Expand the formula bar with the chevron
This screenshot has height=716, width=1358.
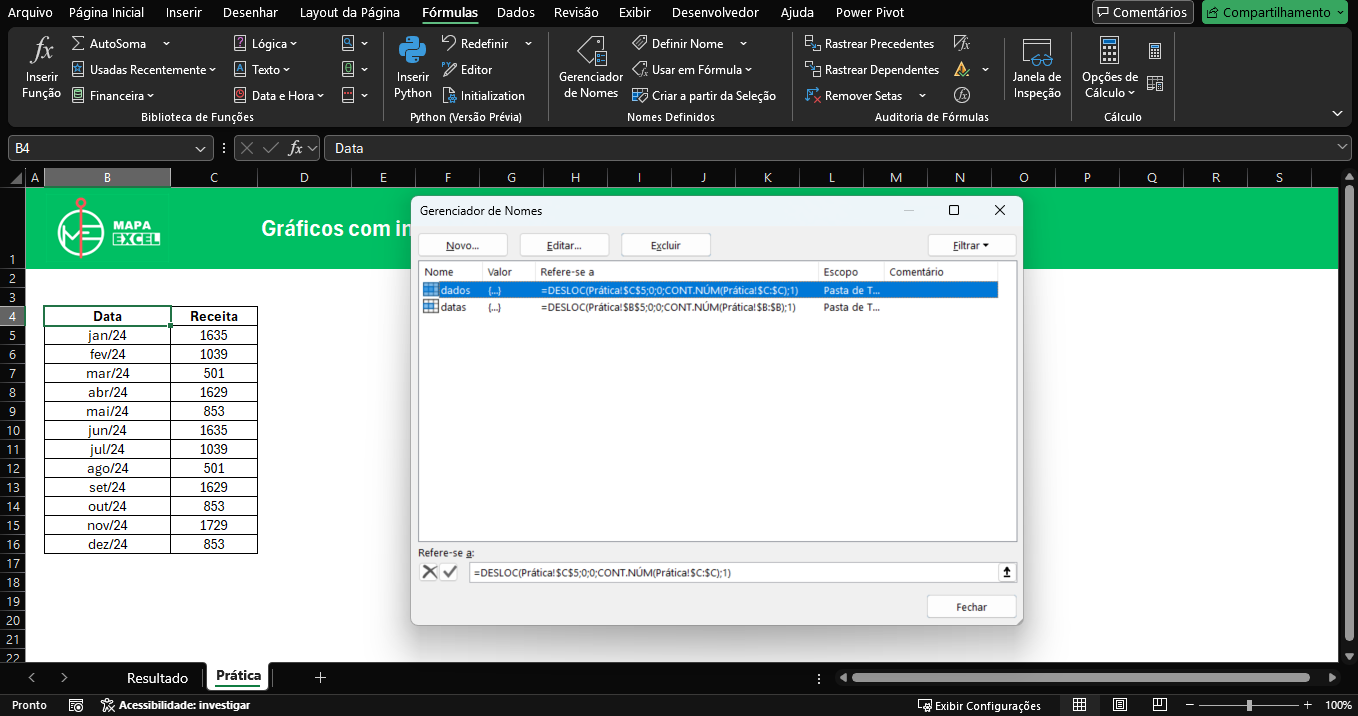point(1343,148)
